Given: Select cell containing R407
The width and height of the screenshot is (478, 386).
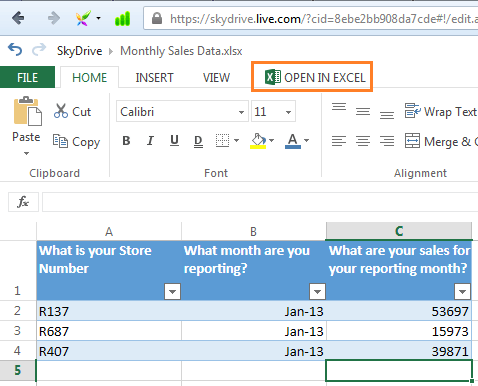Looking at the screenshot, I should [x=109, y=351].
